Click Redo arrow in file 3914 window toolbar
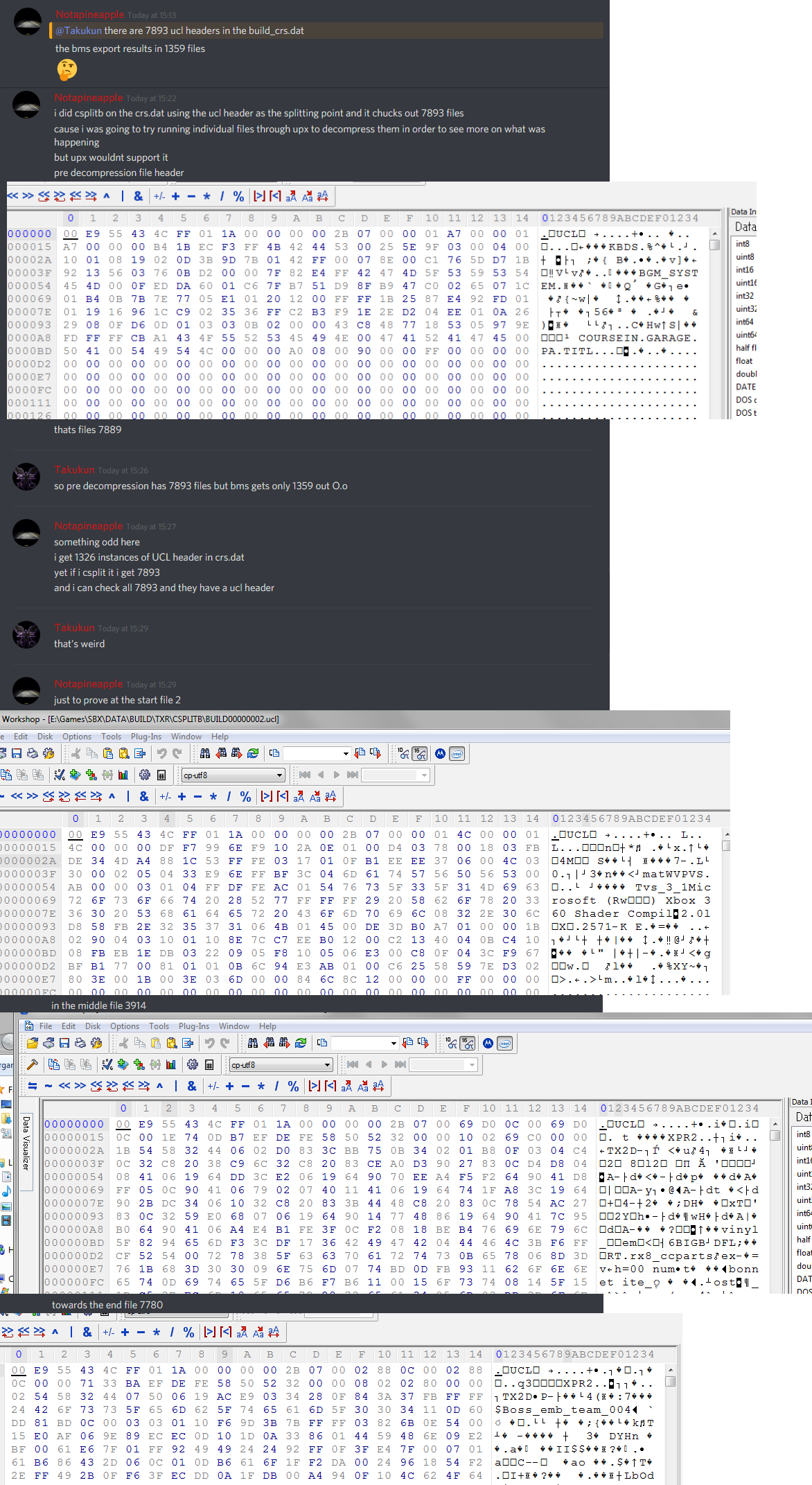 [225, 1043]
